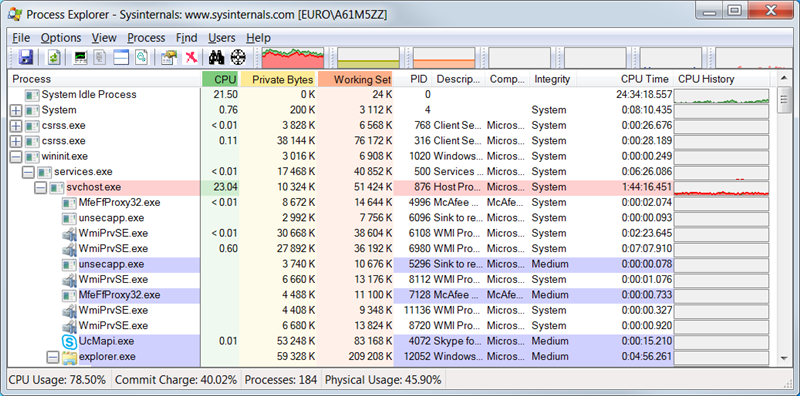Open Properties toolbar icon
Screen dimensions: 800x396
coord(168,57)
